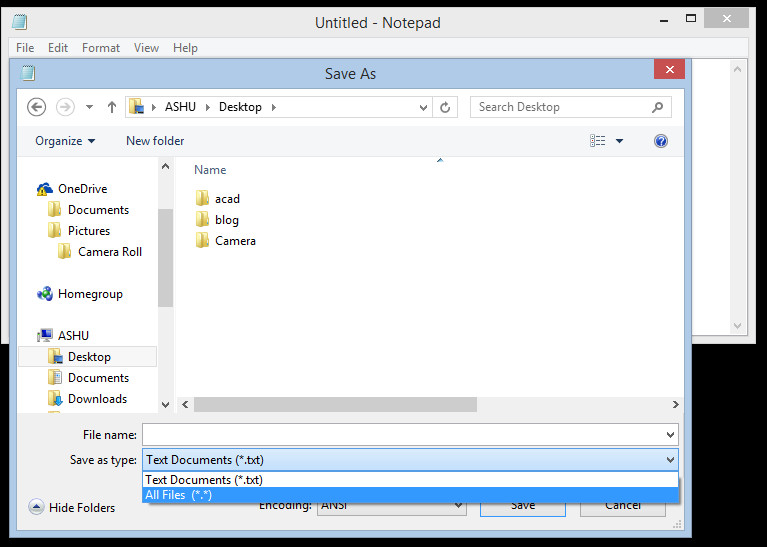Create a New folder

(x=155, y=141)
